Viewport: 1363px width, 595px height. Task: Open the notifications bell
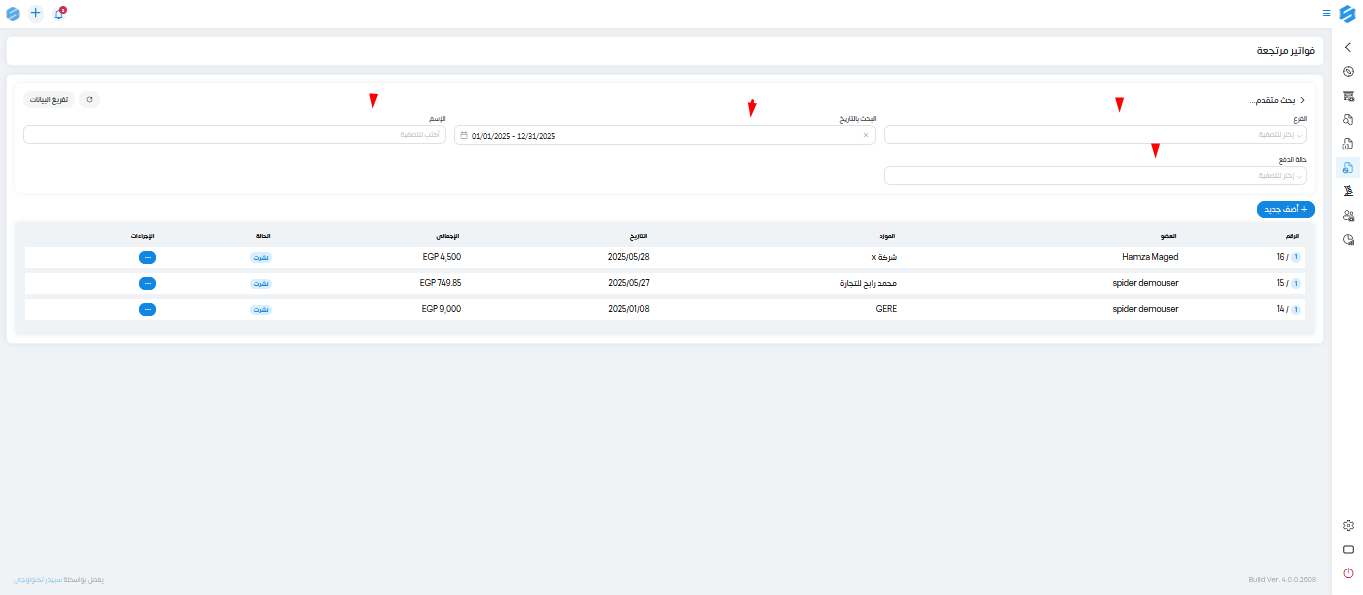pos(59,14)
